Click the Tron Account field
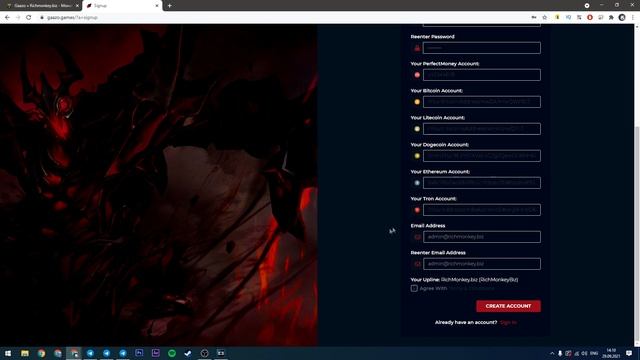This screenshot has height=360, width=640. tap(482, 210)
